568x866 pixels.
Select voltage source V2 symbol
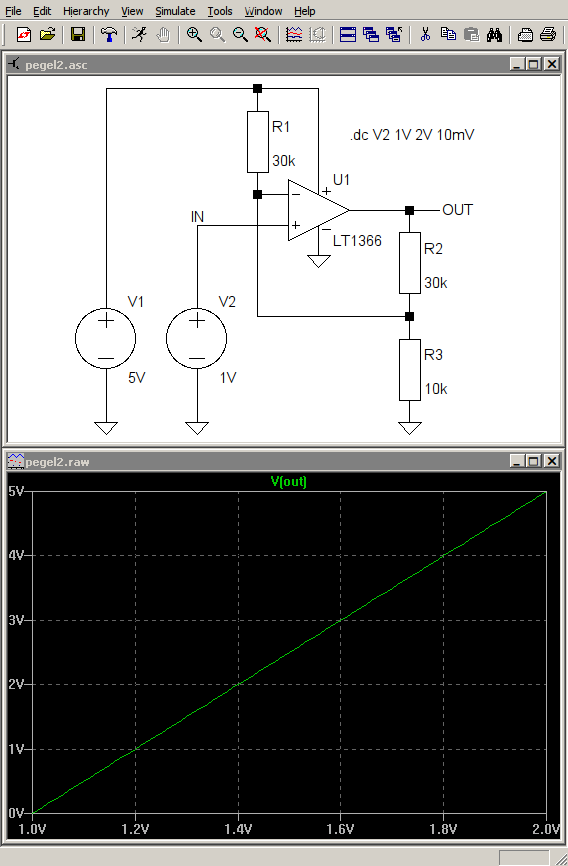point(197,339)
